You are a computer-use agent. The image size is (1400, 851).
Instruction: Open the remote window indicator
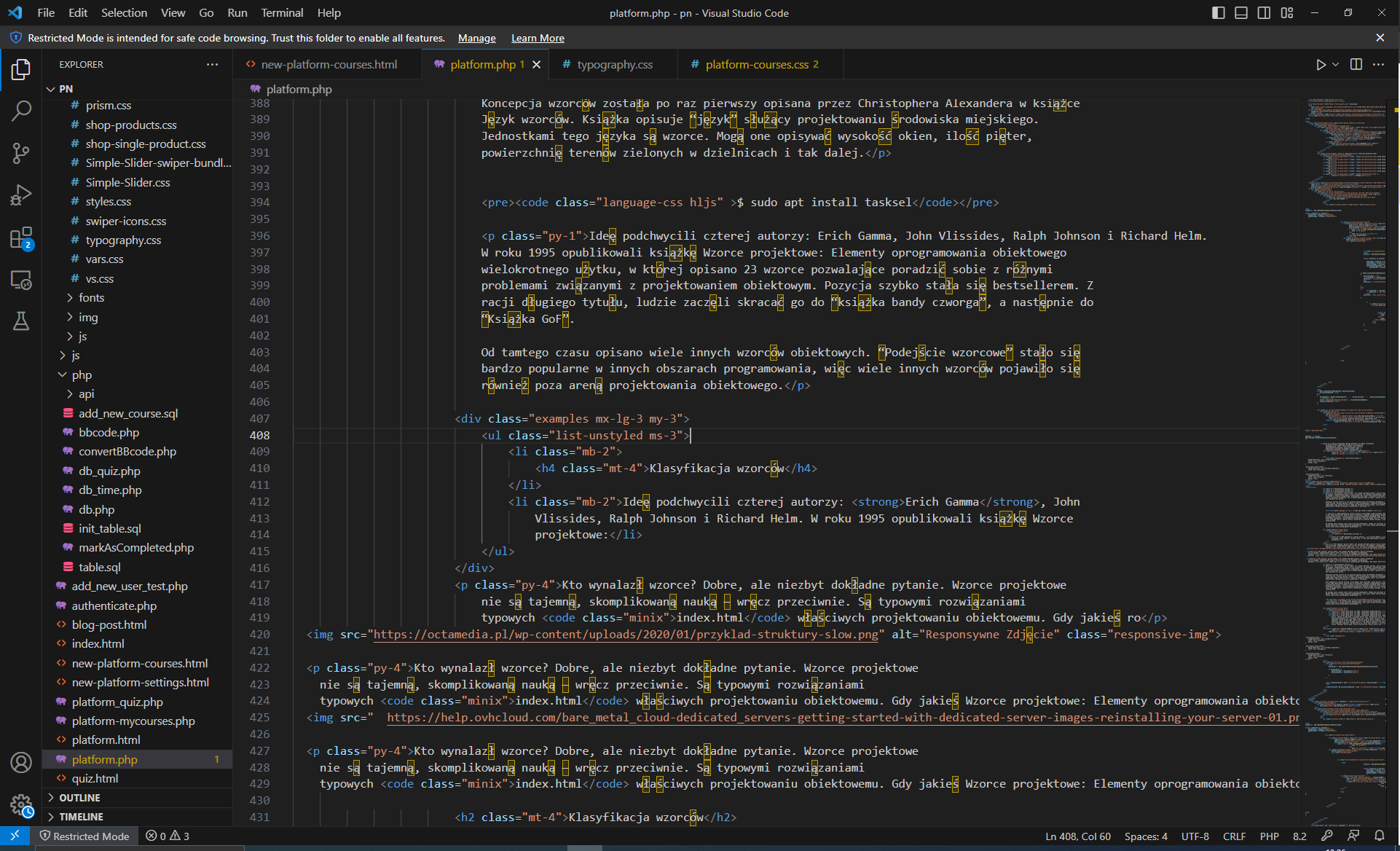point(15,836)
